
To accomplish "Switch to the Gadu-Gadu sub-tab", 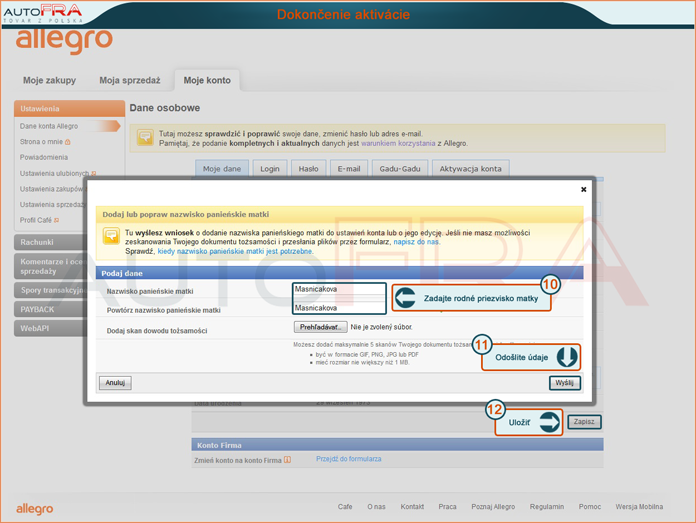I will tap(399, 169).
